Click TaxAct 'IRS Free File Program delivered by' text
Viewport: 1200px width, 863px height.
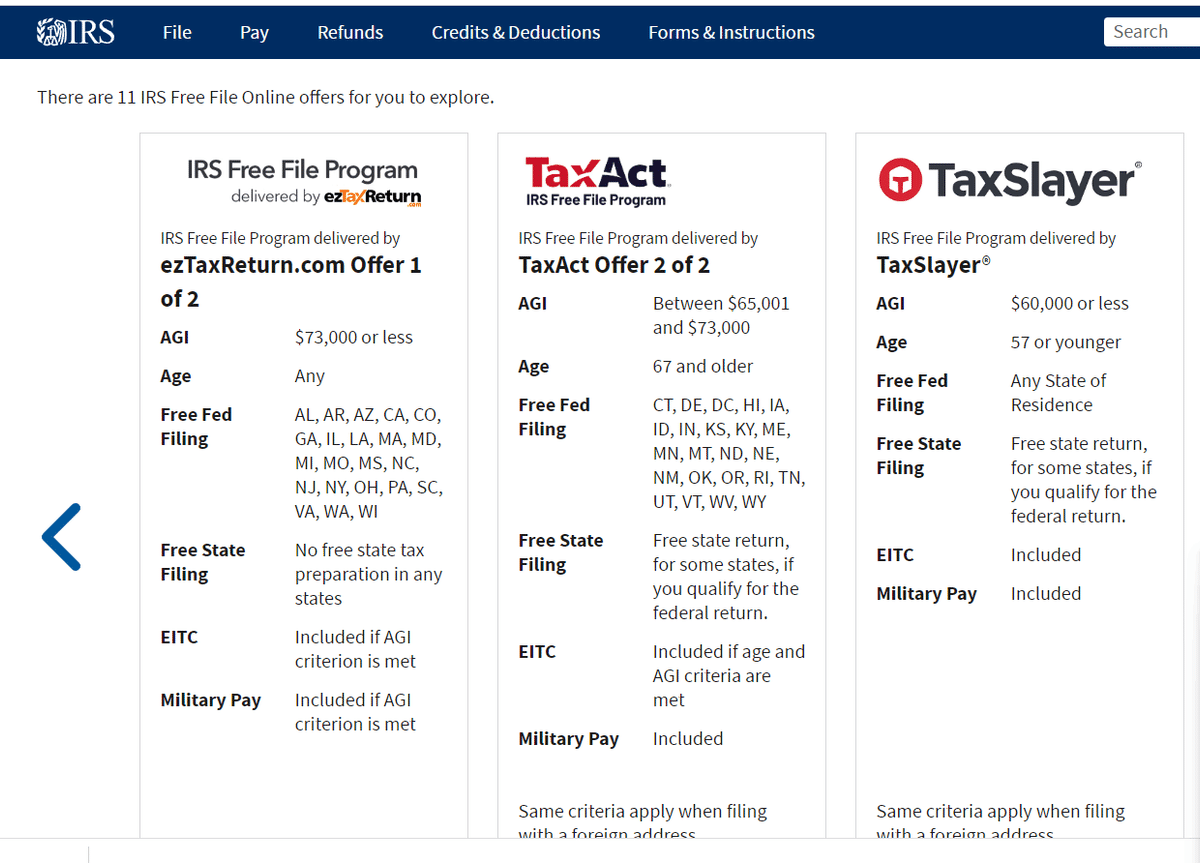click(x=638, y=238)
